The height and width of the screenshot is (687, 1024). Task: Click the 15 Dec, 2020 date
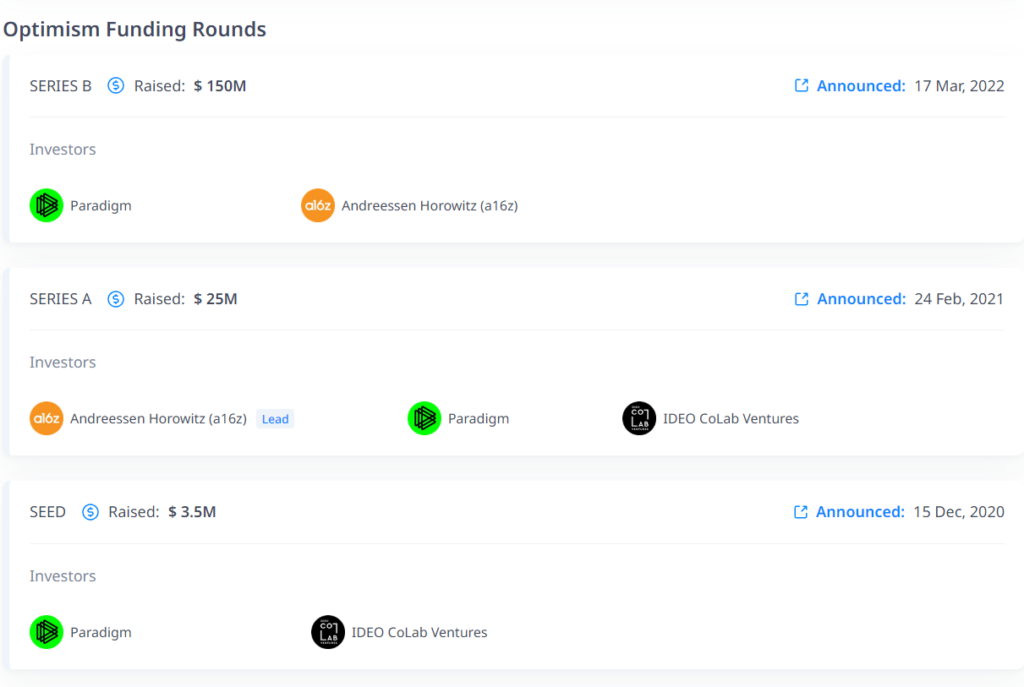point(958,511)
